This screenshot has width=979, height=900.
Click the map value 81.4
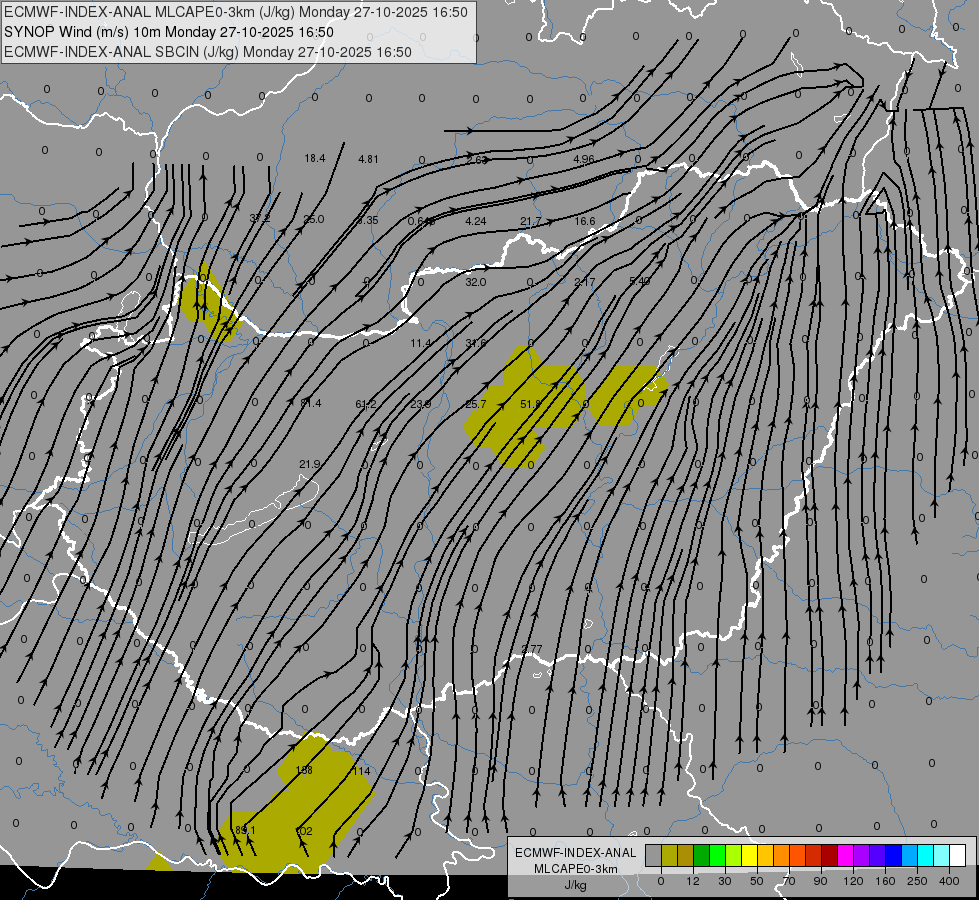click(x=310, y=403)
